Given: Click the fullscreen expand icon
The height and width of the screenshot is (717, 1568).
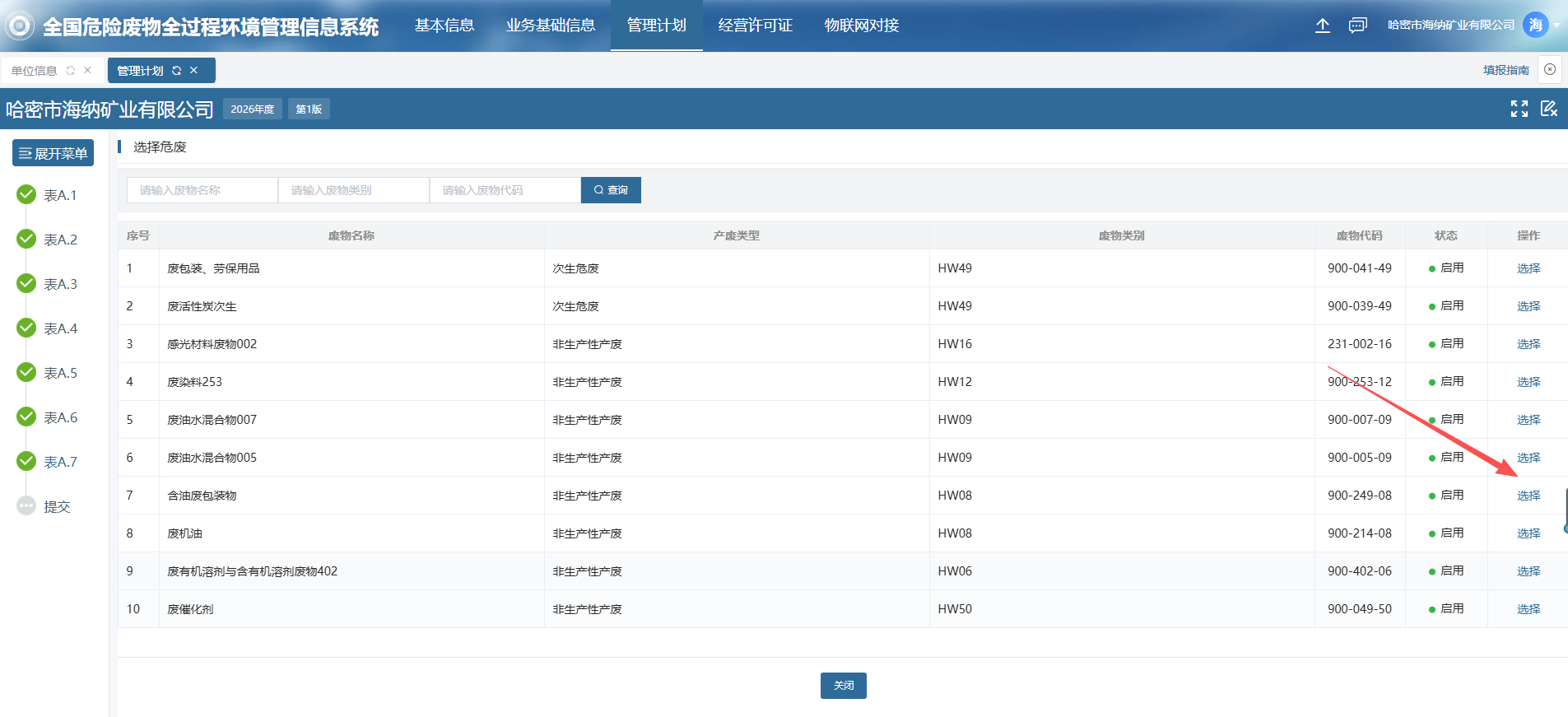Looking at the screenshot, I should [1519, 109].
